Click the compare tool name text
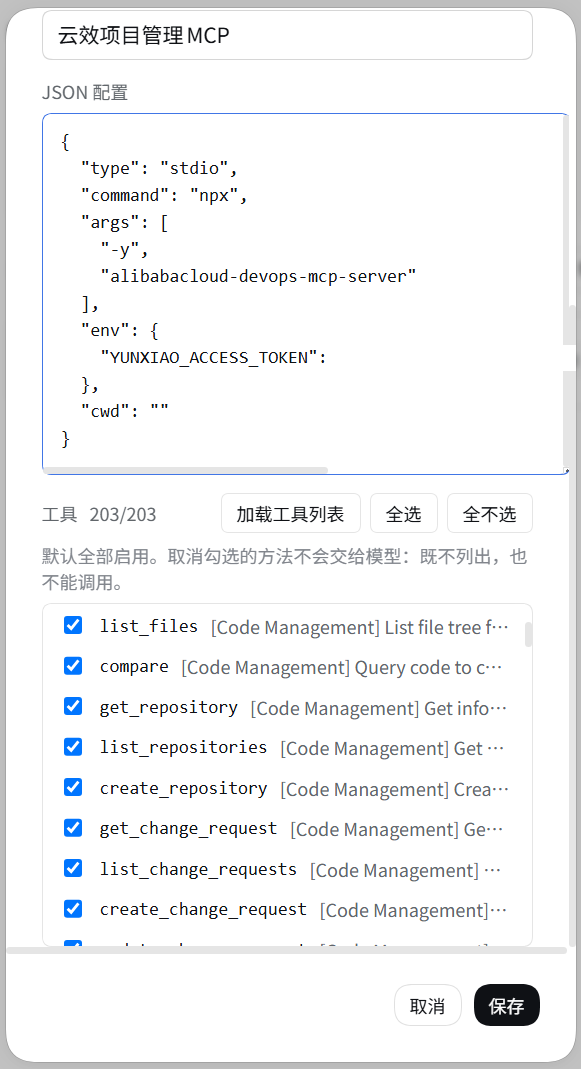 point(134,666)
